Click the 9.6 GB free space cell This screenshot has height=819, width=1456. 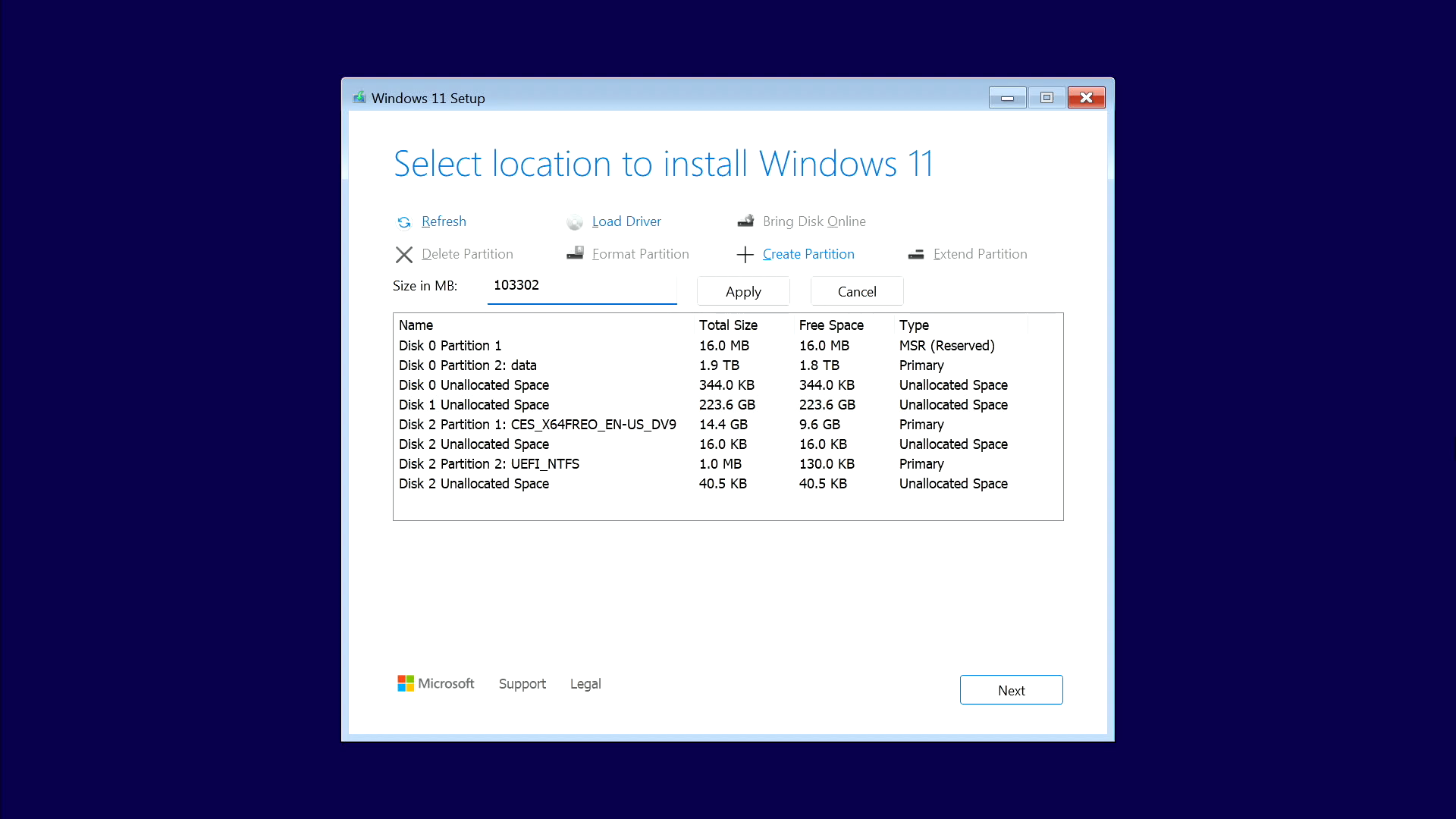click(820, 425)
